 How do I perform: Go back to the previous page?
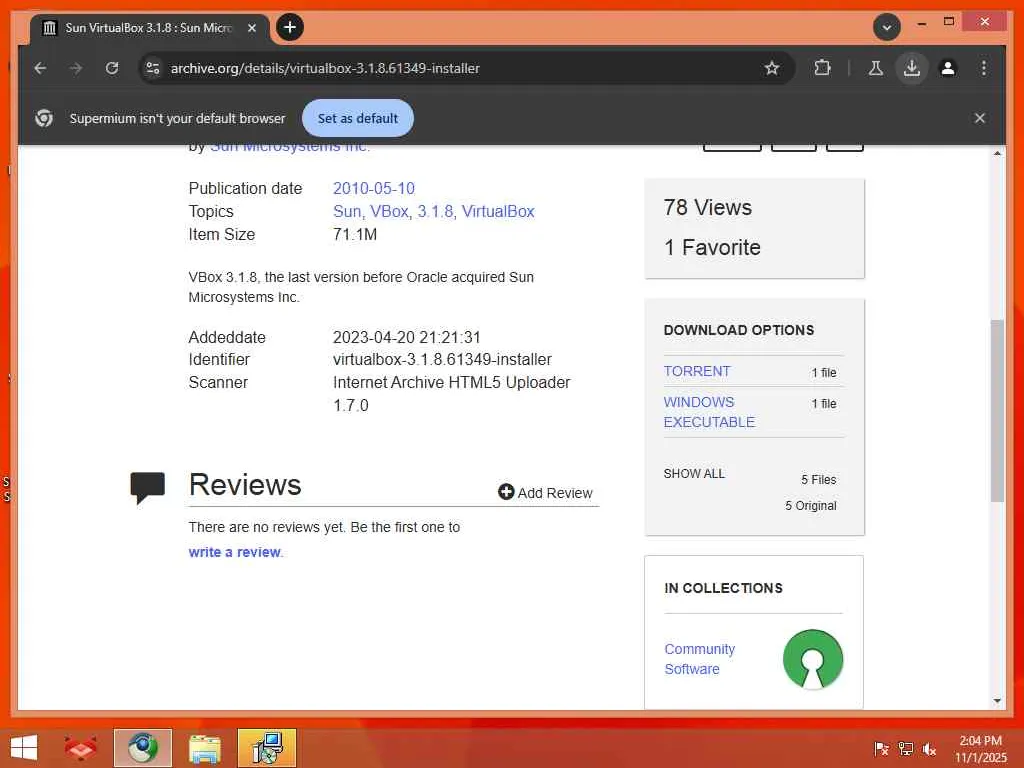40,68
